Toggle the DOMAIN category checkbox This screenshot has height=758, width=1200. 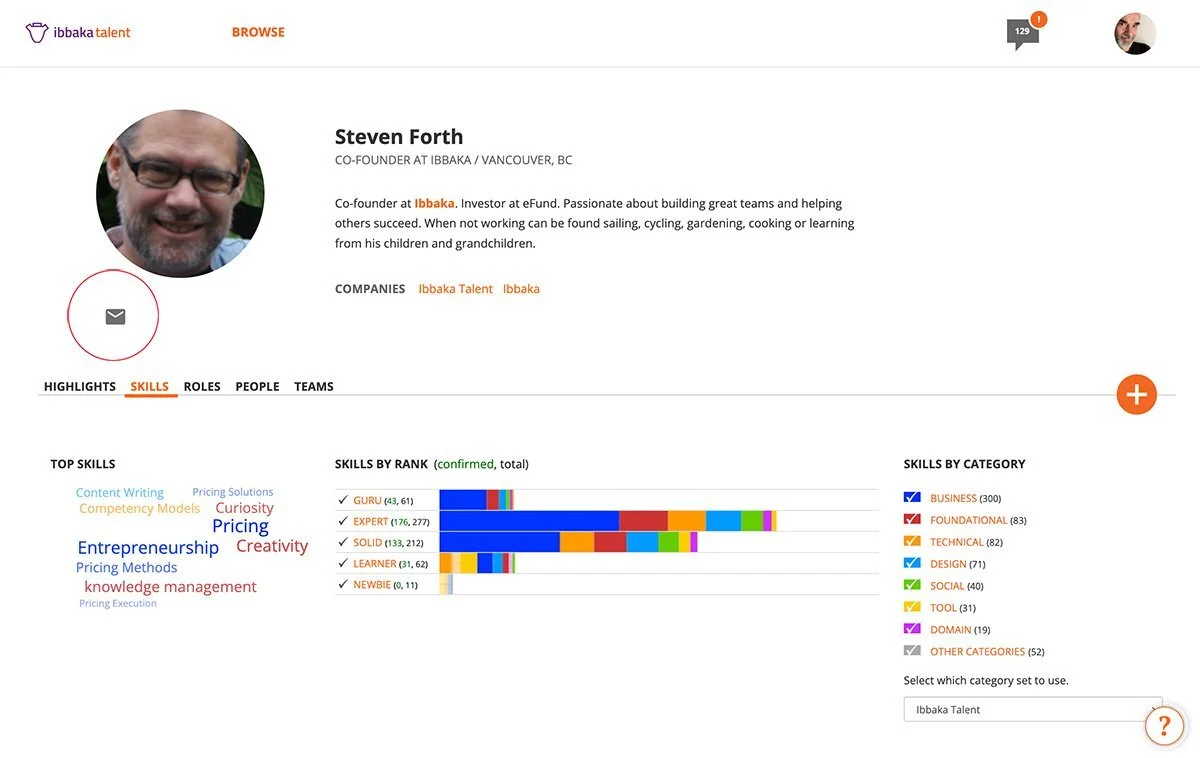pyautogui.click(x=912, y=629)
